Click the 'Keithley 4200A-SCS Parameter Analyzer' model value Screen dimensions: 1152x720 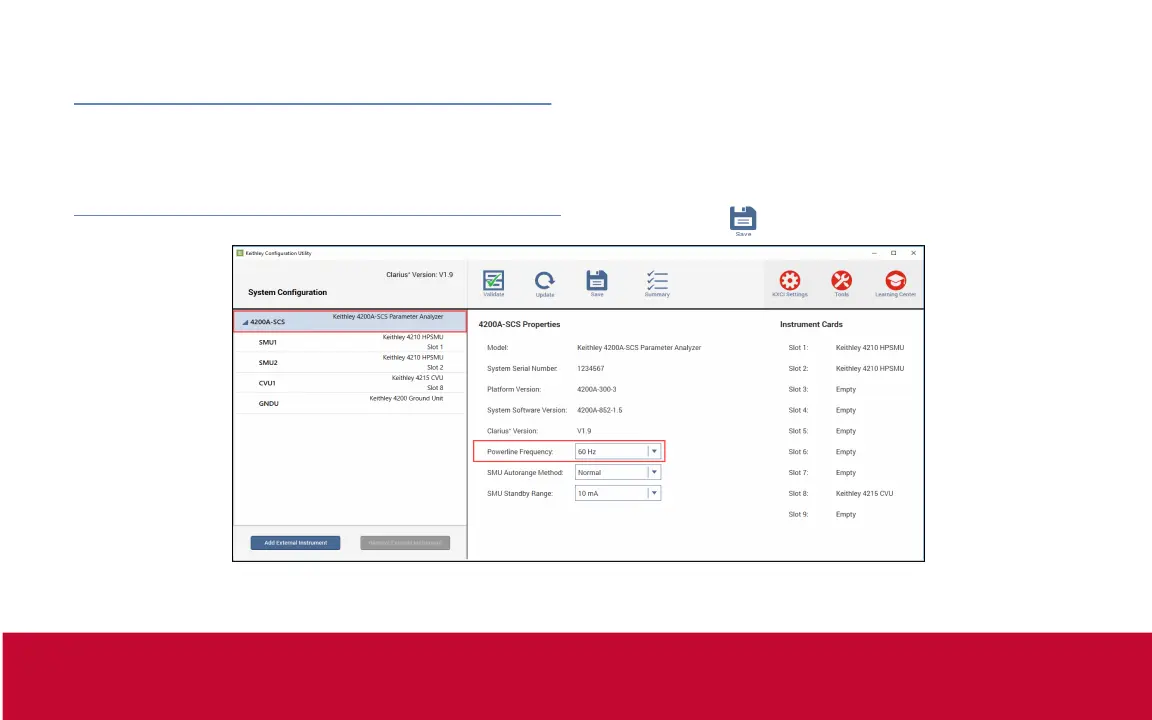click(638, 348)
